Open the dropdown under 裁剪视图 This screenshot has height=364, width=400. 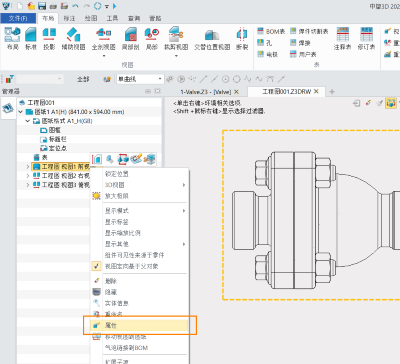pos(176,56)
